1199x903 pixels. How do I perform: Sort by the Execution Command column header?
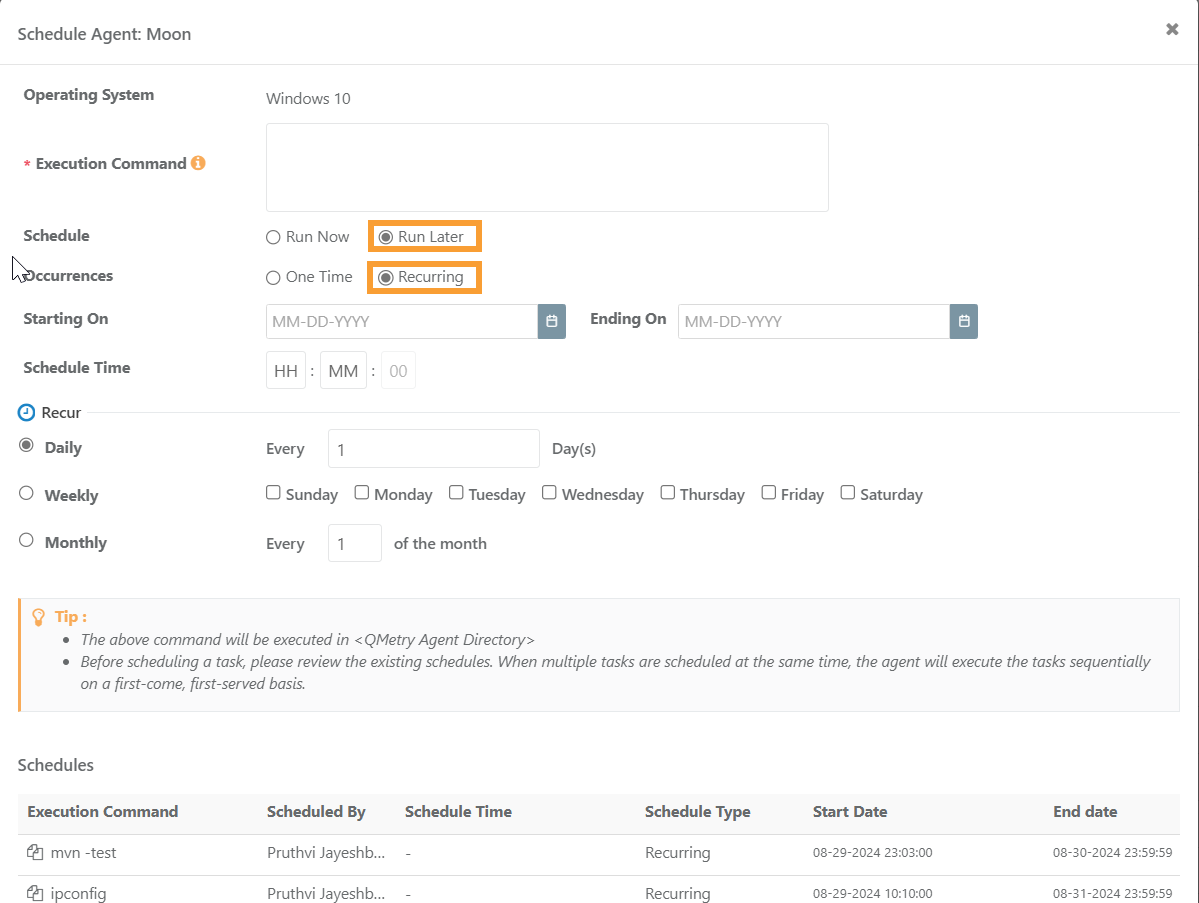(101, 811)
